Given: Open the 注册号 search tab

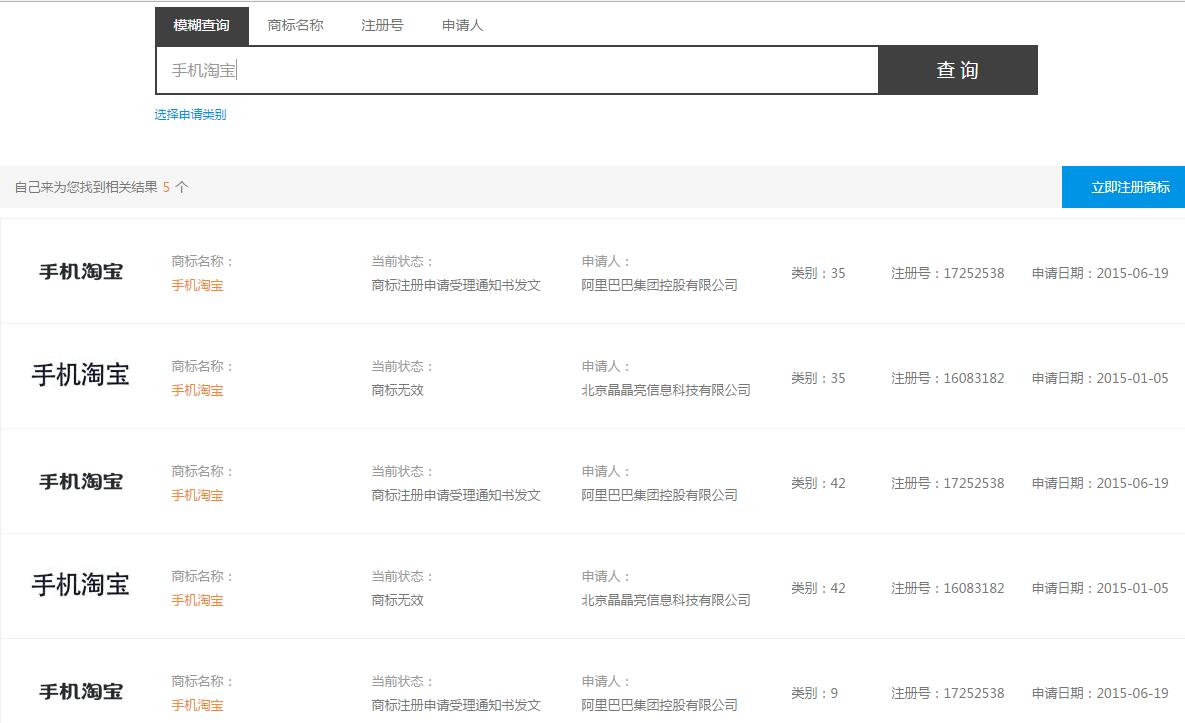Looking at the screenshot, I should point(382,26).
